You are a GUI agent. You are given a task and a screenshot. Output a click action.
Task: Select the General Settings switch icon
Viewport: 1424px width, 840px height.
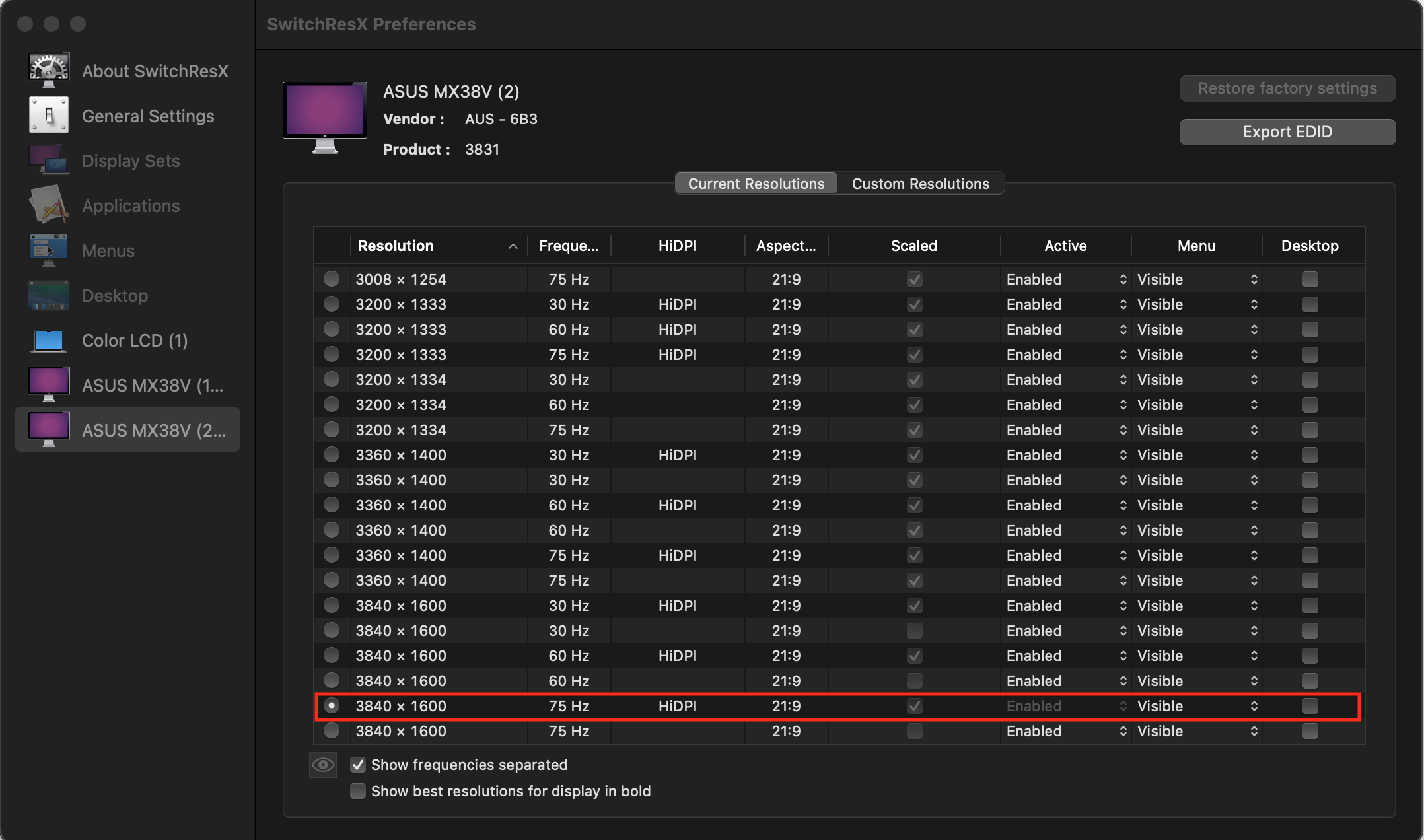point(48,115)
